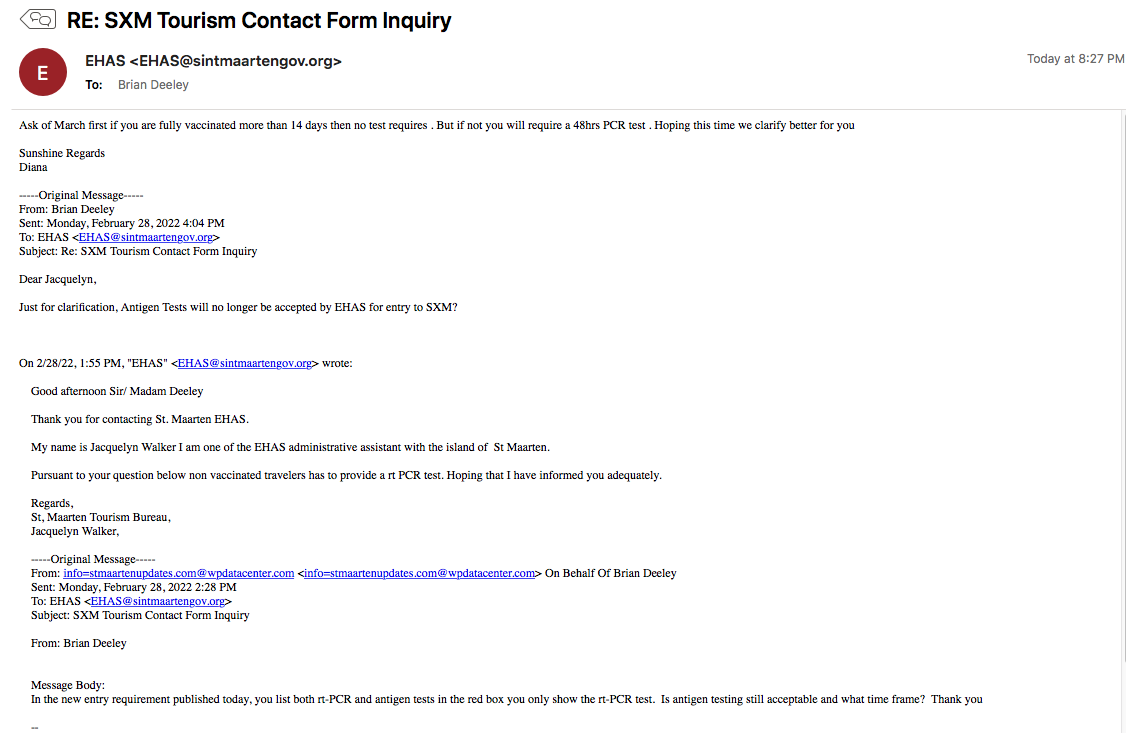The width and height of the screenshot is (1126, 733).
Task: Open the bracketed info=stmaartenupdates.com link
Action: click(419, 573)
